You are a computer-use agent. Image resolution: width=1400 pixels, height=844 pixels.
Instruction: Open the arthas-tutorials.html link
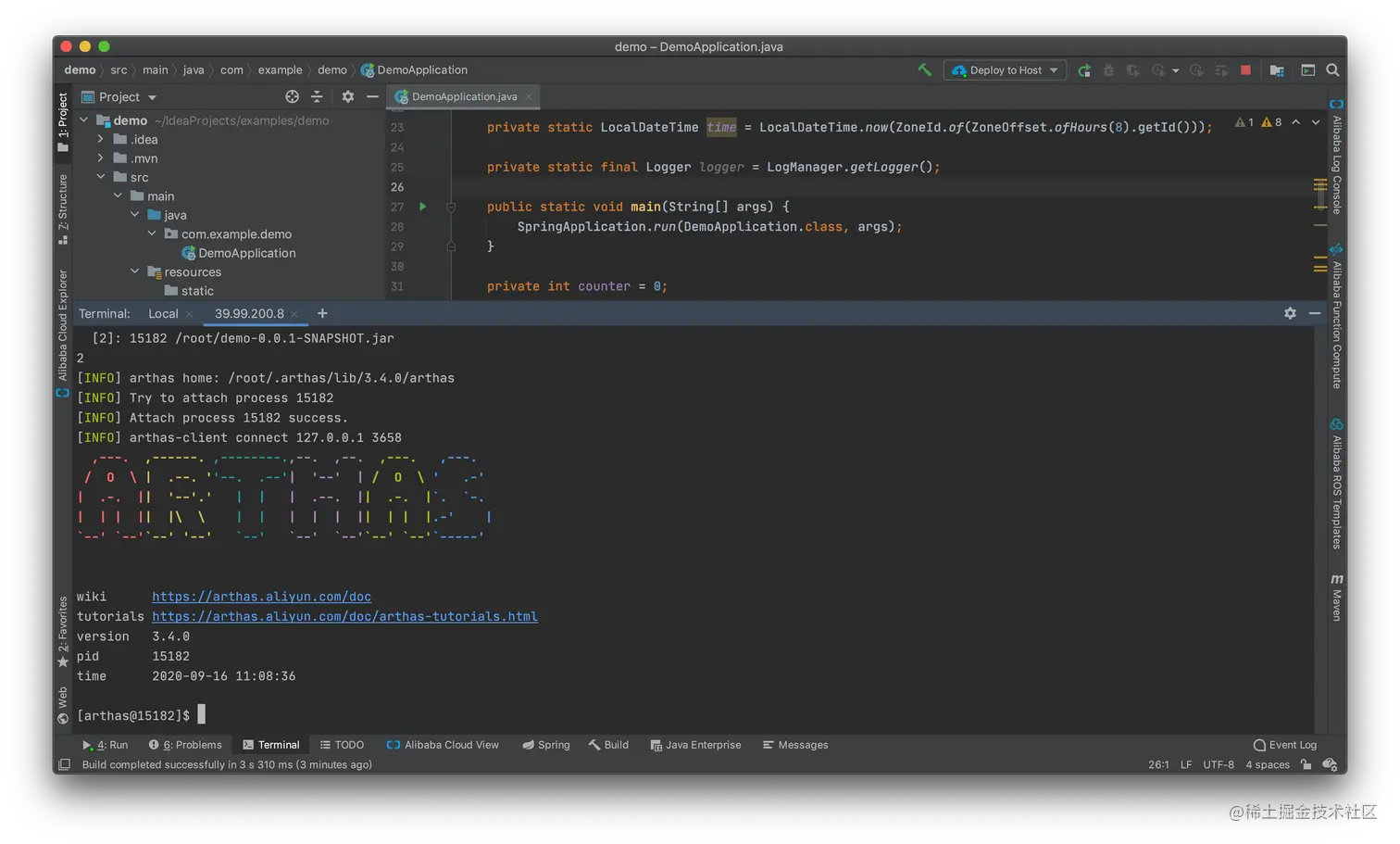[x=344, y=616]
